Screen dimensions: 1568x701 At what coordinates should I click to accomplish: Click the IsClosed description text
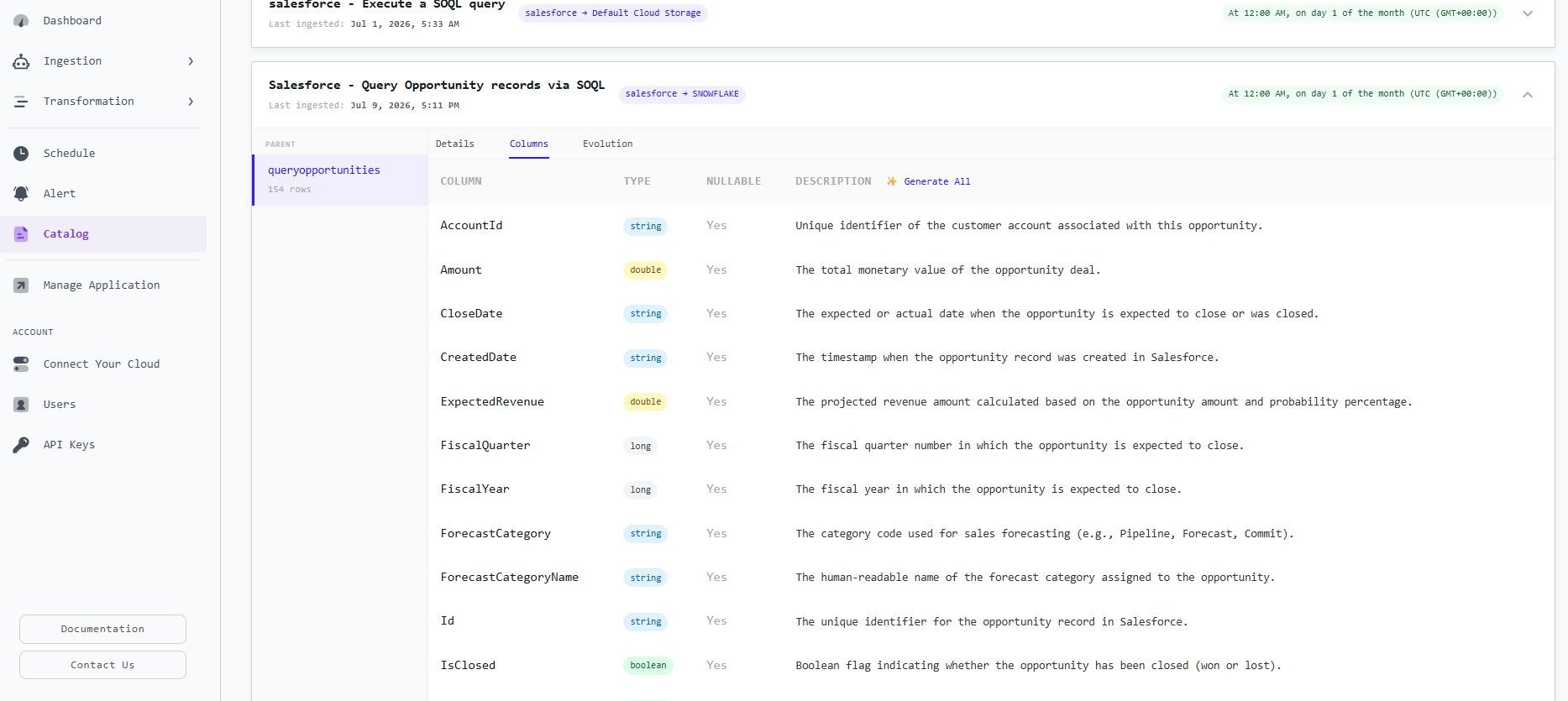[1038, 666]
